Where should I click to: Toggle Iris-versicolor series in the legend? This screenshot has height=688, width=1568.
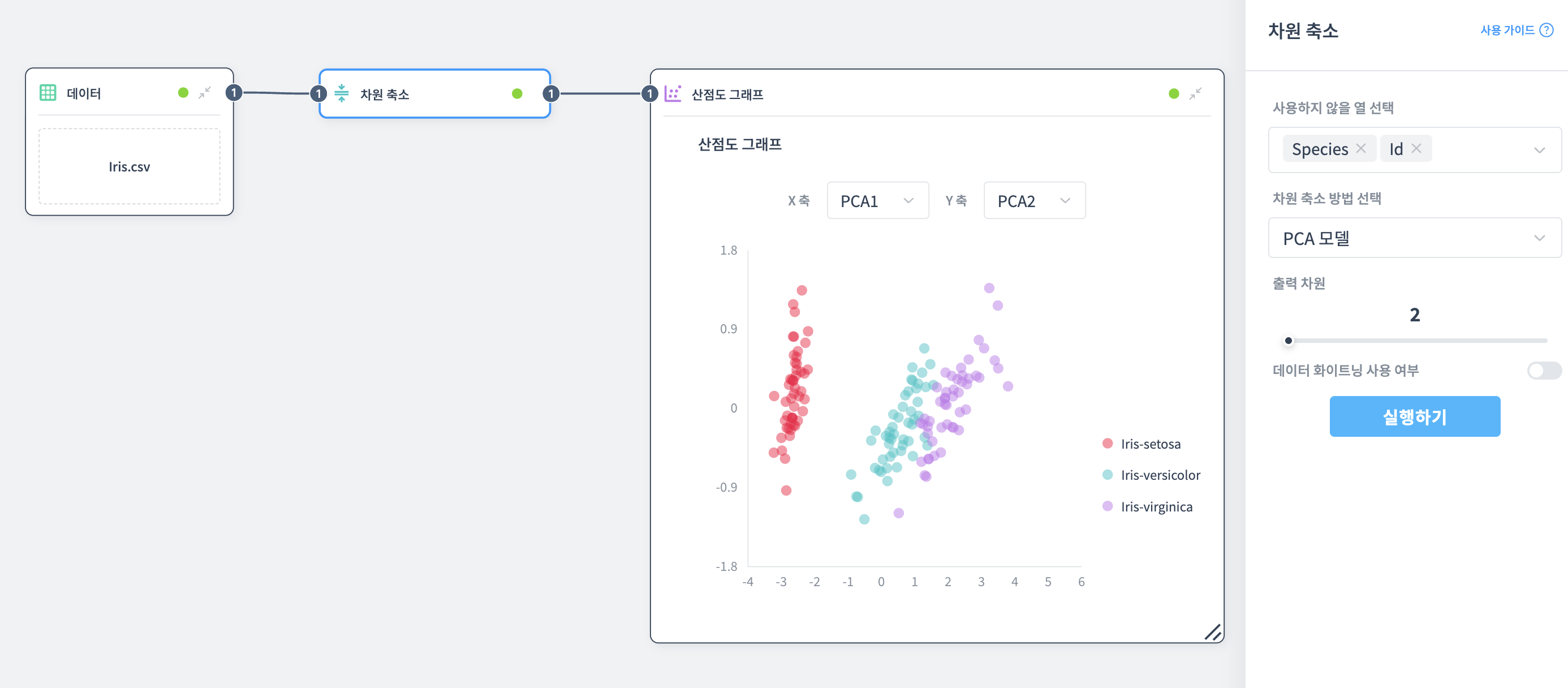(x=1152, y=475)
